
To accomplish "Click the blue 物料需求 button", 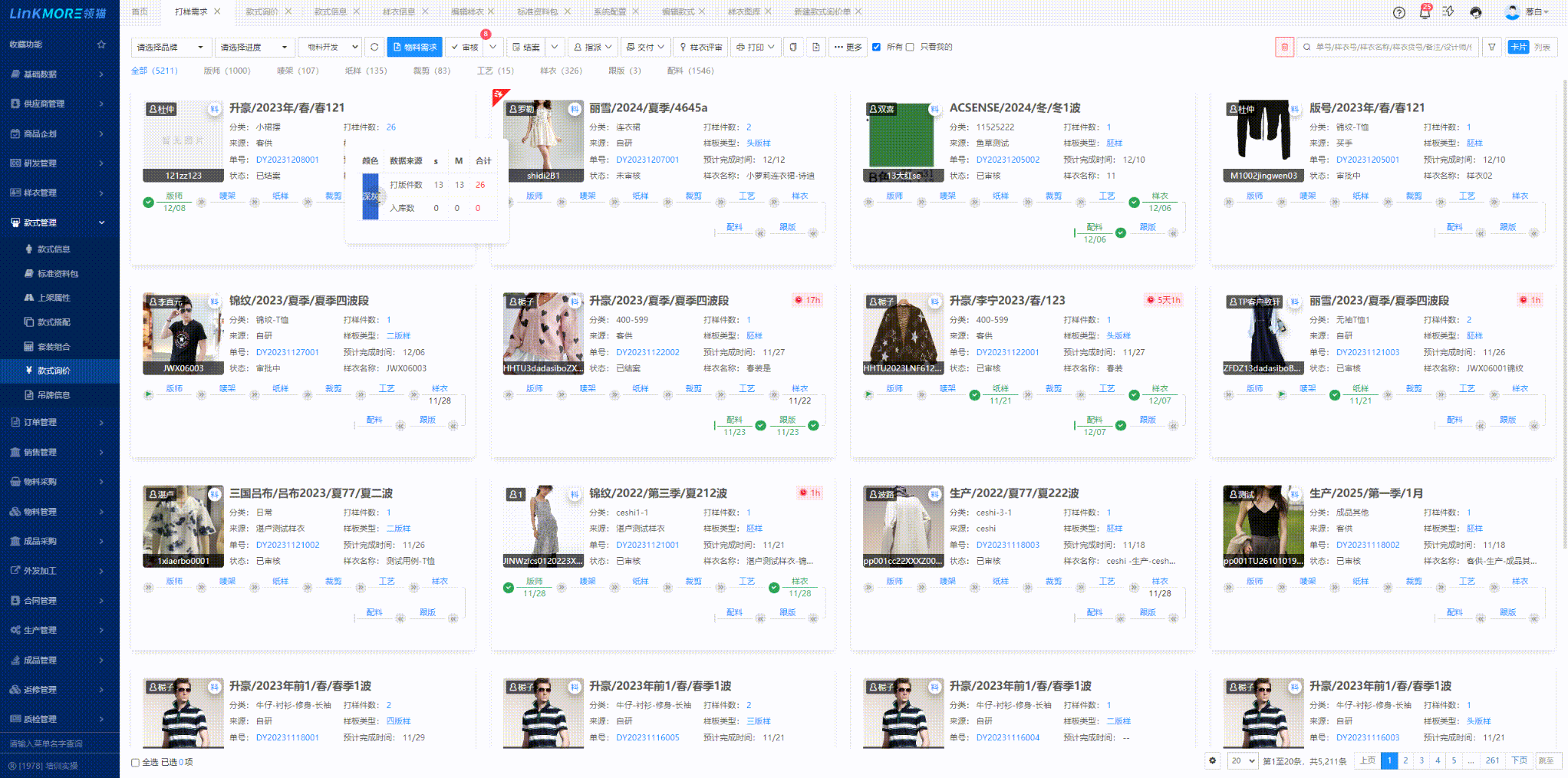I will click(415, 47).
